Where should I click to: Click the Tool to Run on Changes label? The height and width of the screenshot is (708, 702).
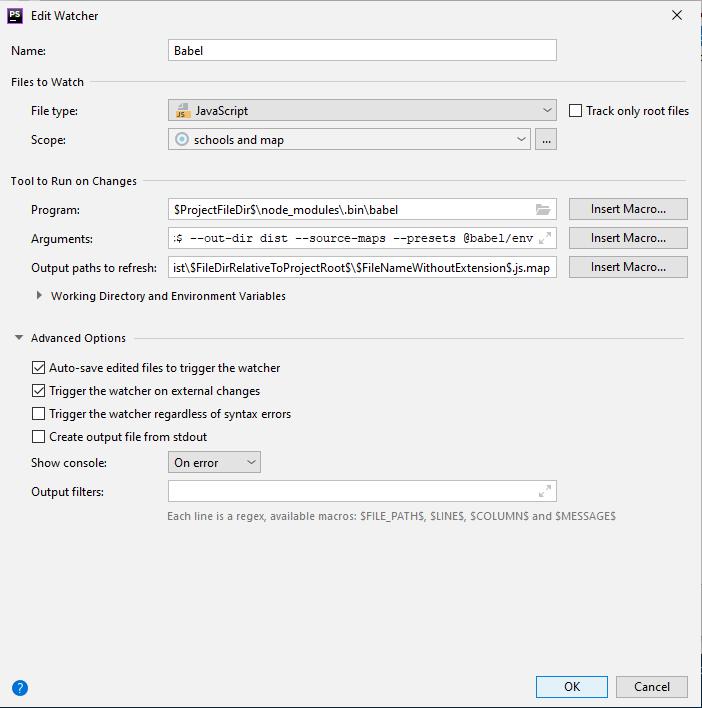(x=74, y=181)
